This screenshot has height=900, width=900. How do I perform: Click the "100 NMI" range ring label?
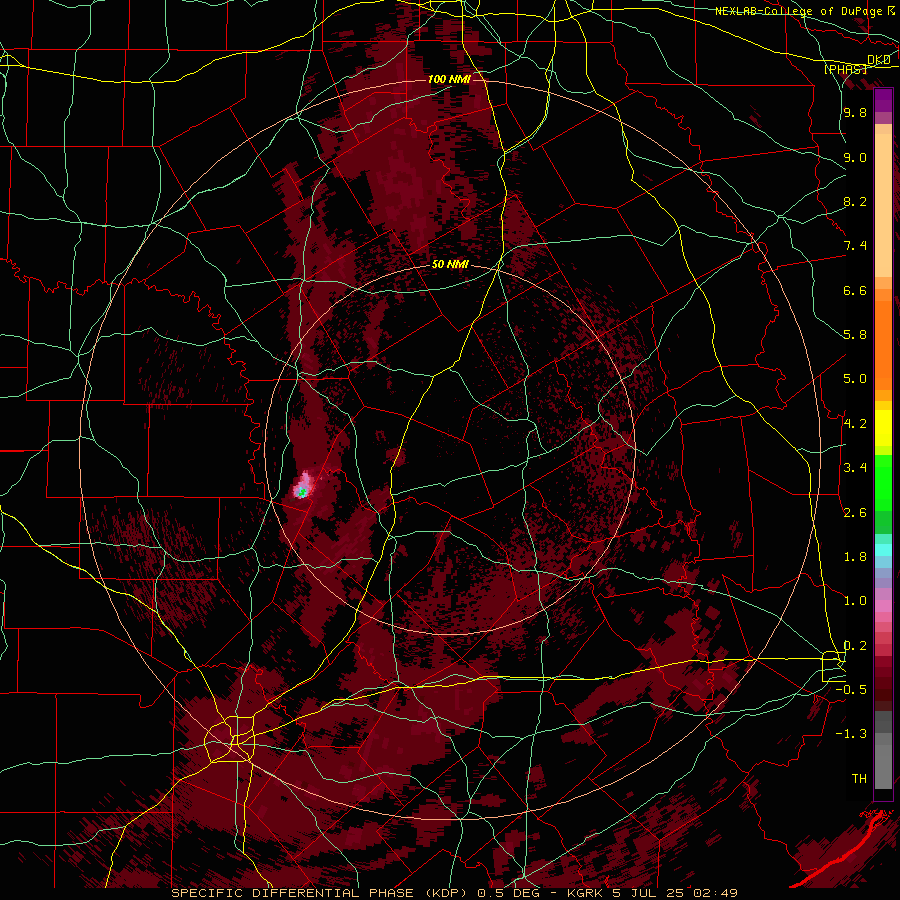(x=449, y=79)
